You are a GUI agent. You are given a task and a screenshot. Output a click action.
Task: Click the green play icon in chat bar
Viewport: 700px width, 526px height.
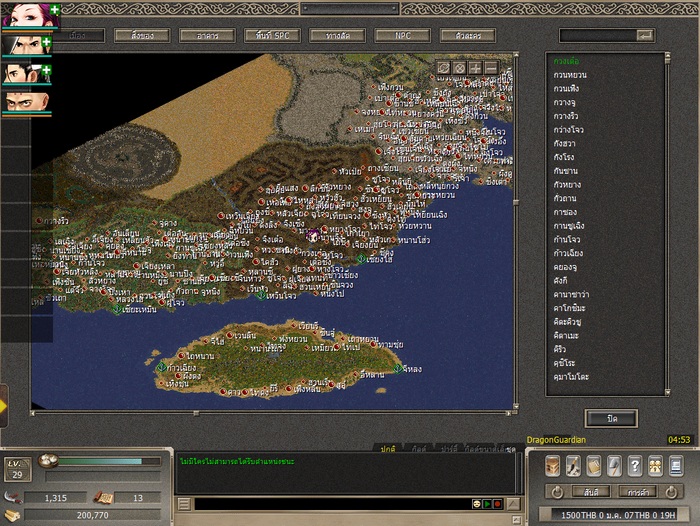click(x=488, y=504)
